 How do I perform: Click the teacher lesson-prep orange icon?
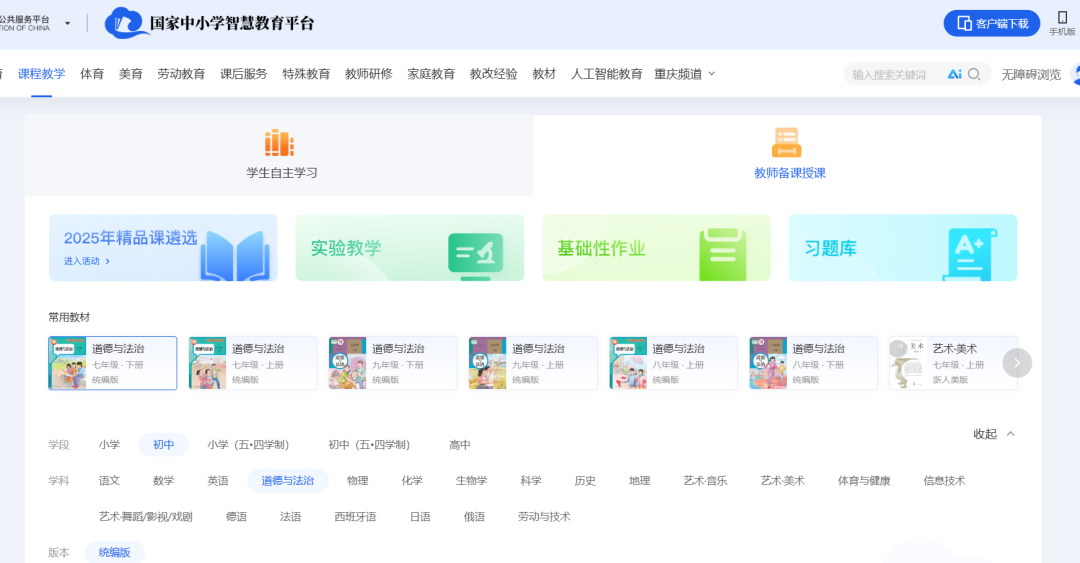(787, 142)
